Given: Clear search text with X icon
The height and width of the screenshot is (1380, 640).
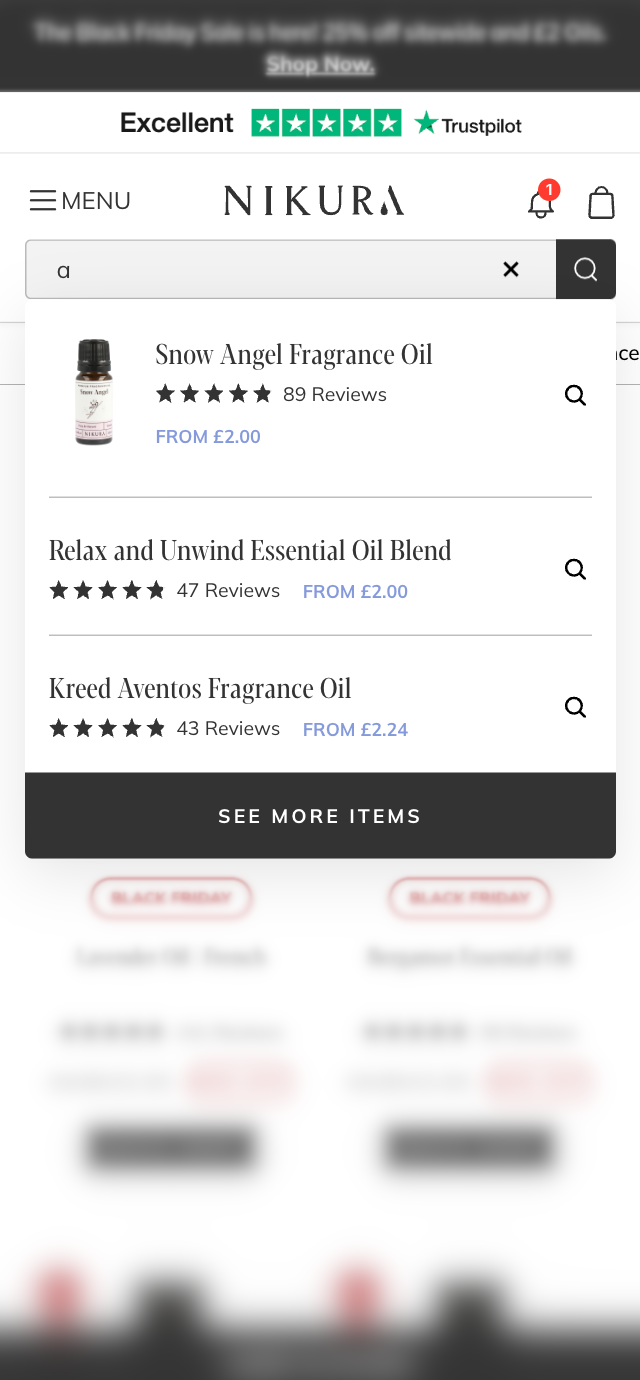Looking at the screenshot, I should (511, 269).
